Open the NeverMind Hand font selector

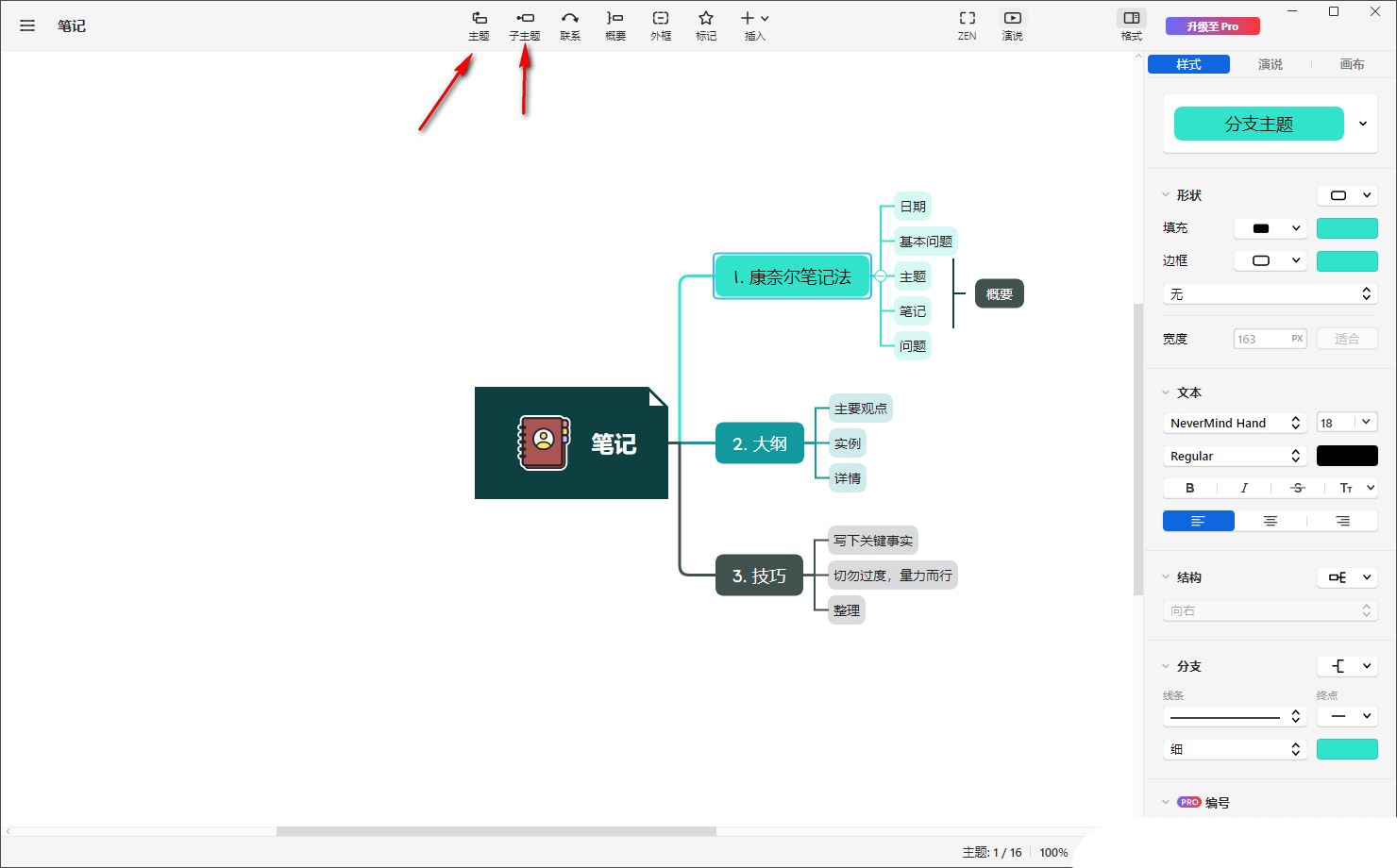[1235, 423]
